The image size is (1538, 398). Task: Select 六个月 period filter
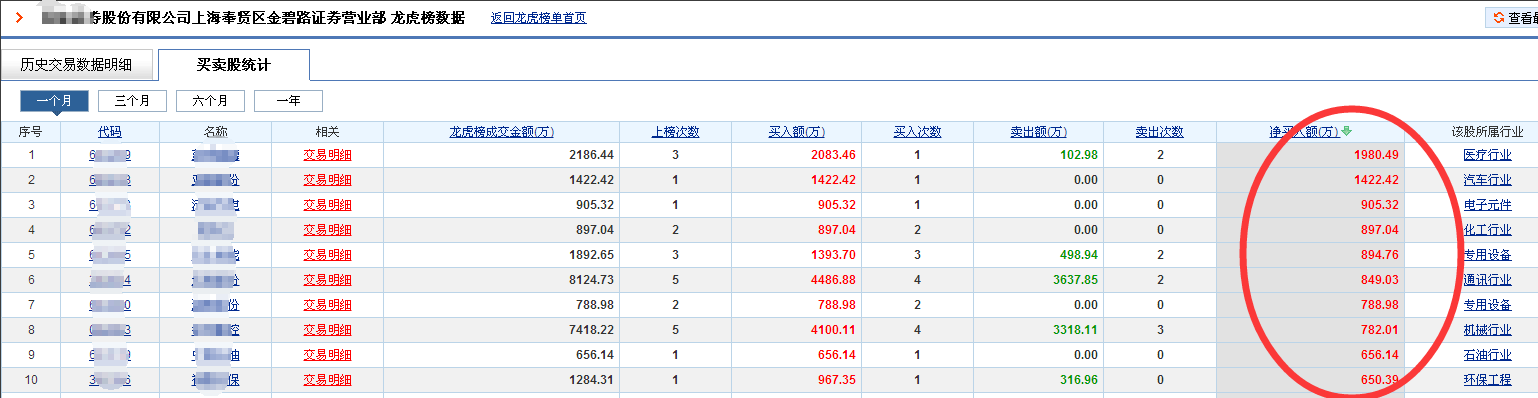click(210, 100)
